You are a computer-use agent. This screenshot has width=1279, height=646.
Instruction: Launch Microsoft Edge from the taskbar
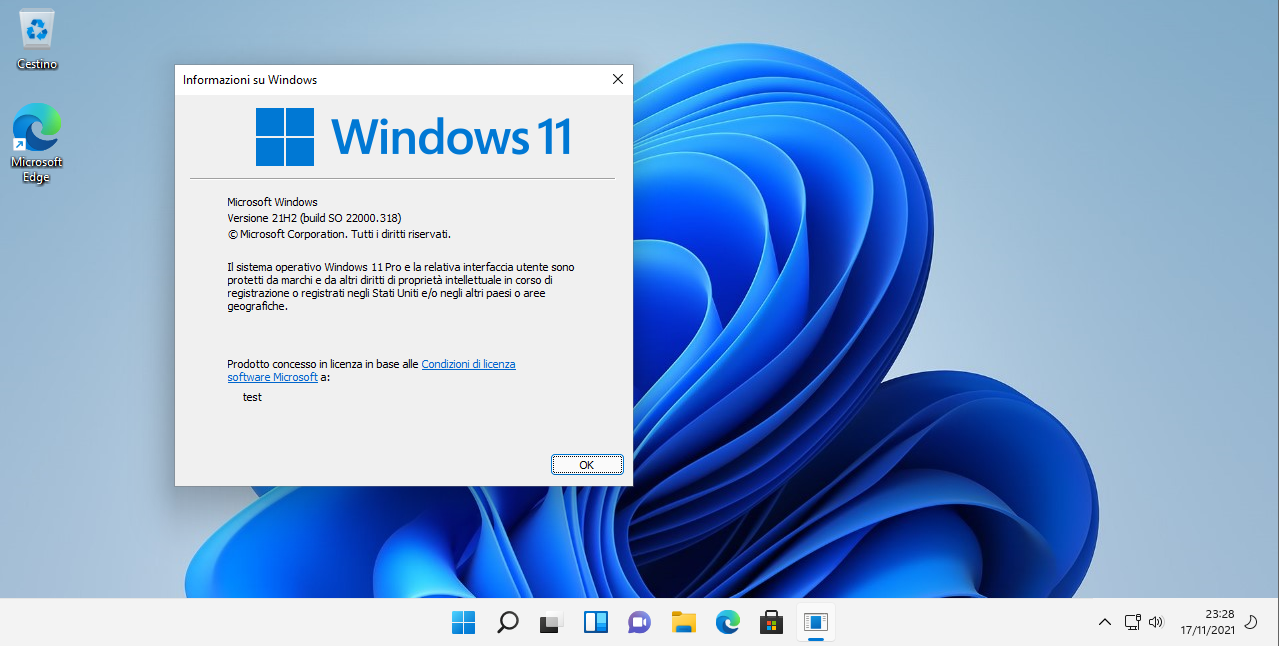(727, 622)
